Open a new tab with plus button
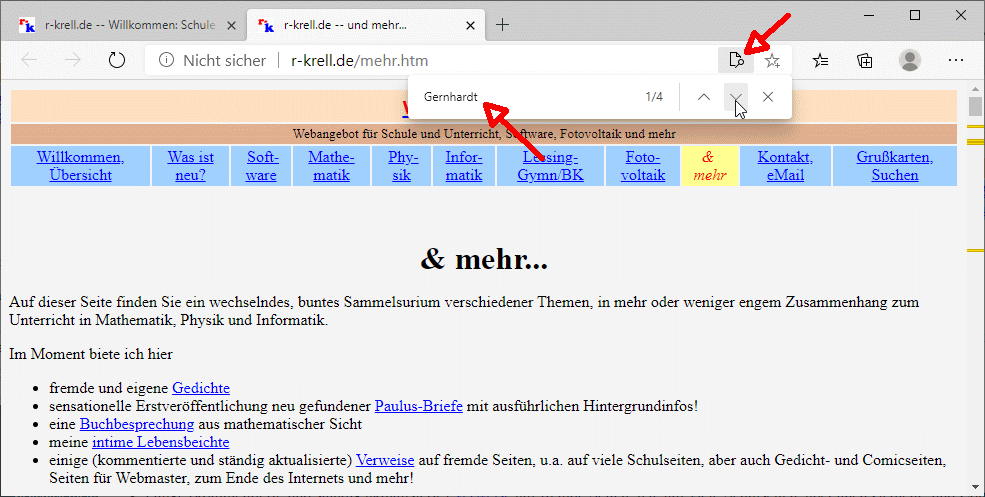Screen dimensions: 985x497 (x=503, y=24)
